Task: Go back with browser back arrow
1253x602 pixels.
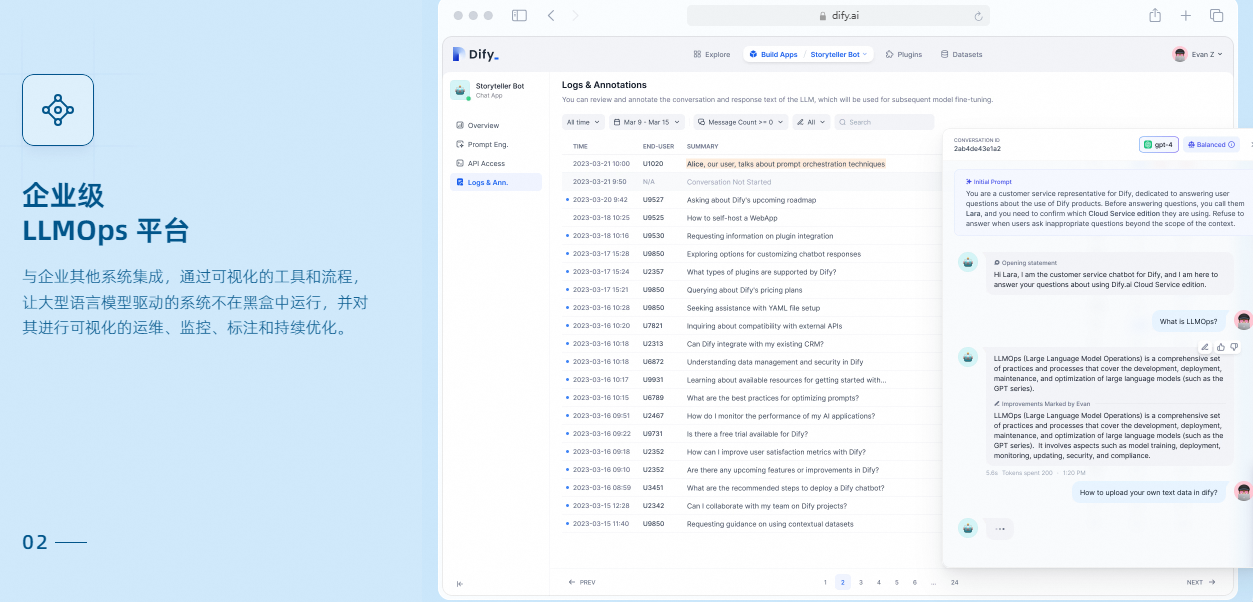Action: pos(551,15)
